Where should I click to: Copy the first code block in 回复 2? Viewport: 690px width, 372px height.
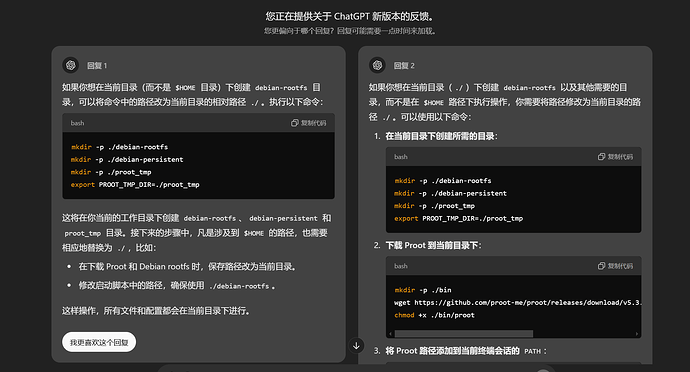tap(615, 157)
